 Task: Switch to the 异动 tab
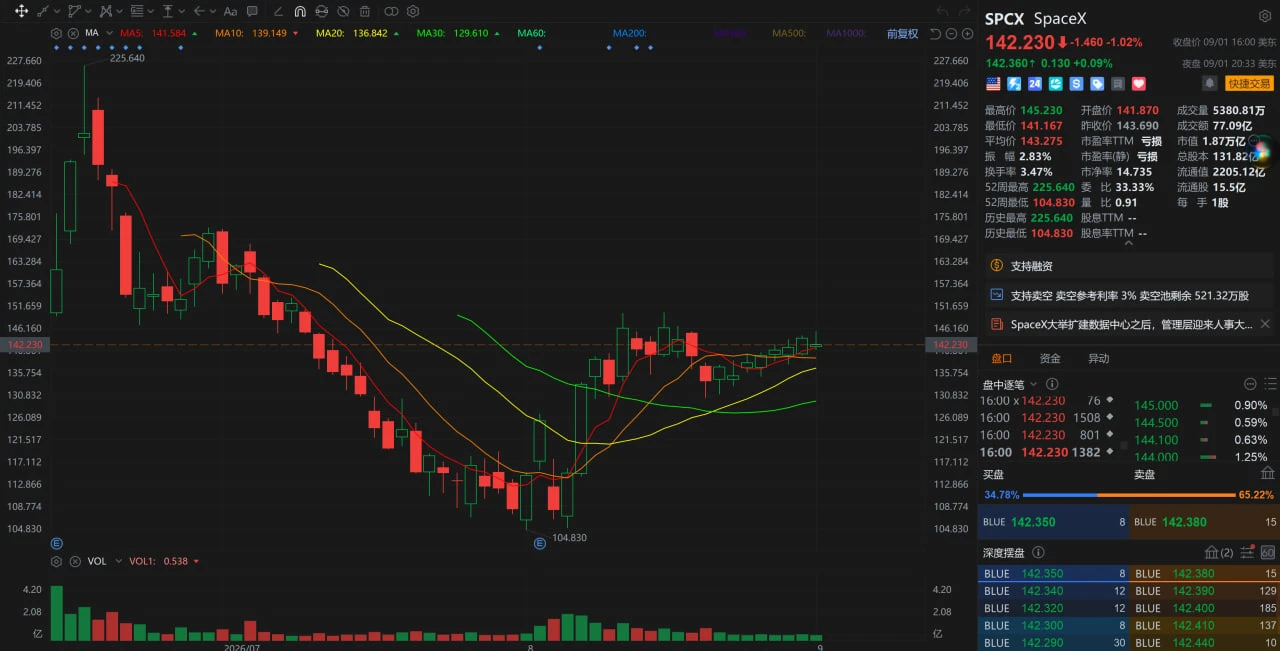[x=1099, y=358]
